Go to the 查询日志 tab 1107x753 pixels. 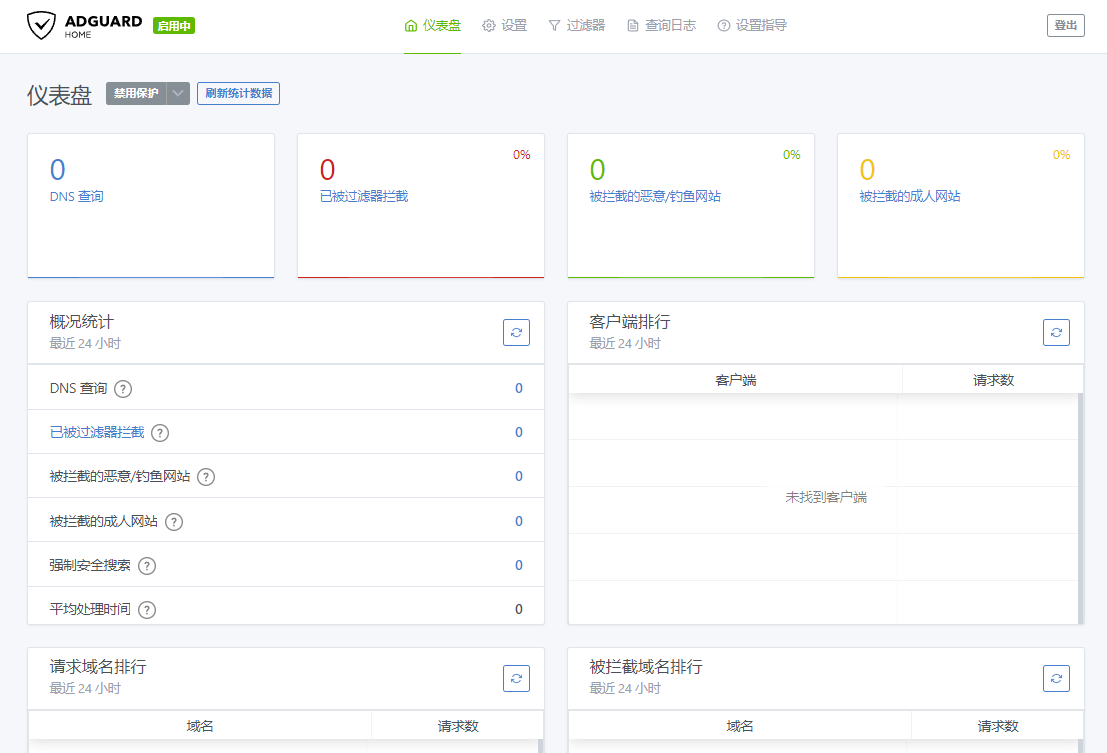661,26
